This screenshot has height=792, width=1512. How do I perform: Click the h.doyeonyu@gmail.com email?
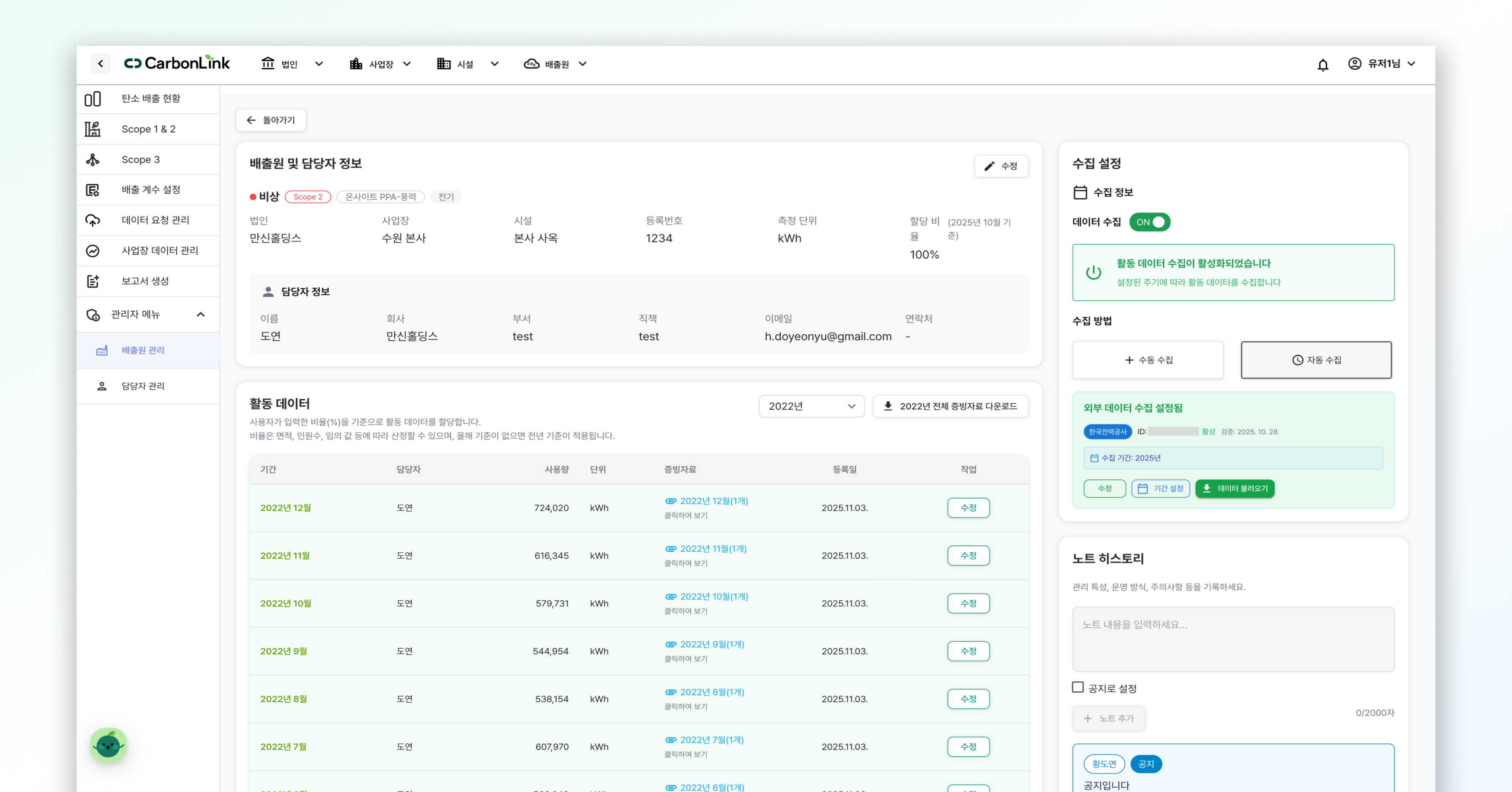pos(828,336)
